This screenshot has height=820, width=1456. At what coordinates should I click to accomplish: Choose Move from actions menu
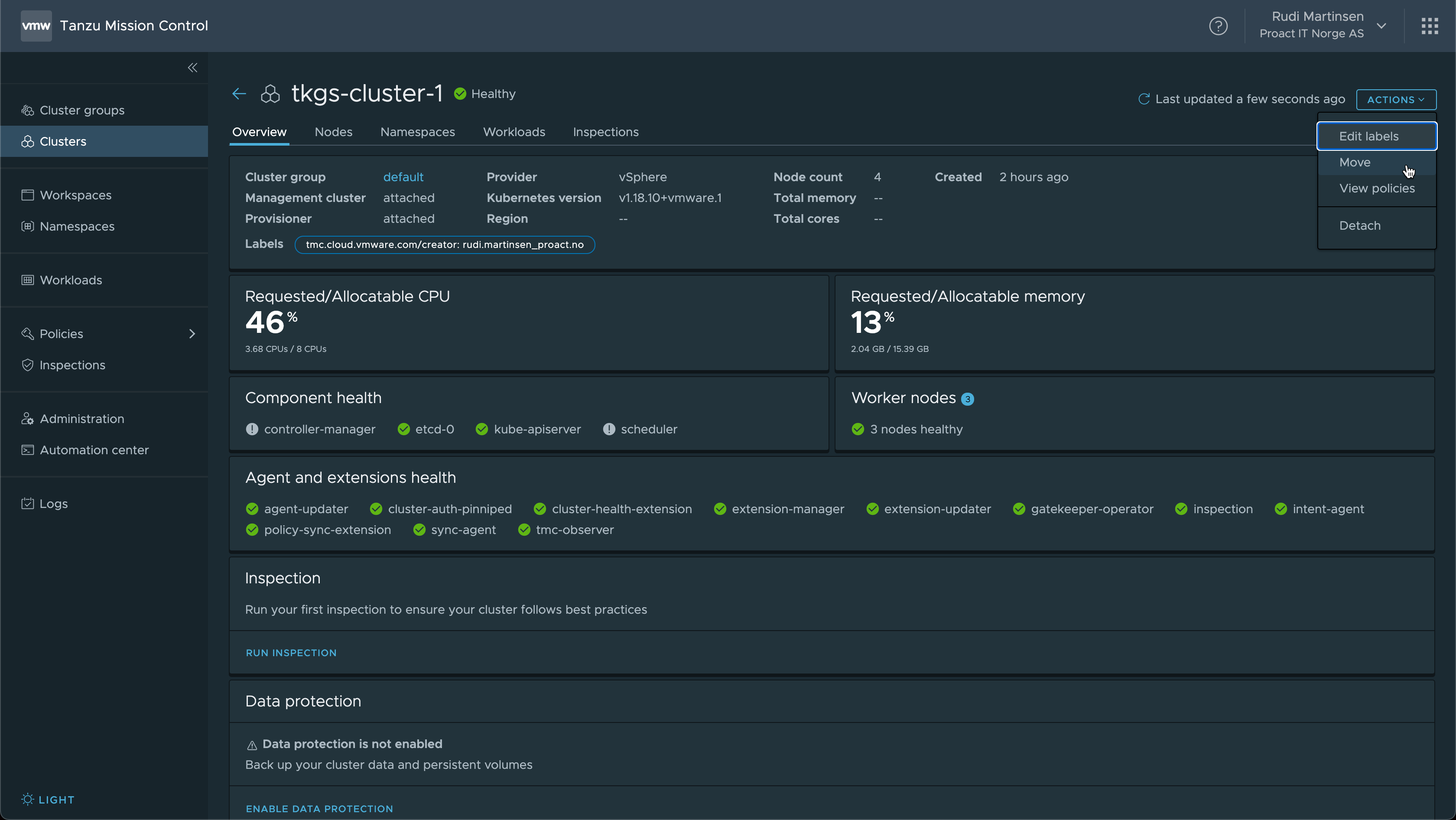pos(1377,162)
